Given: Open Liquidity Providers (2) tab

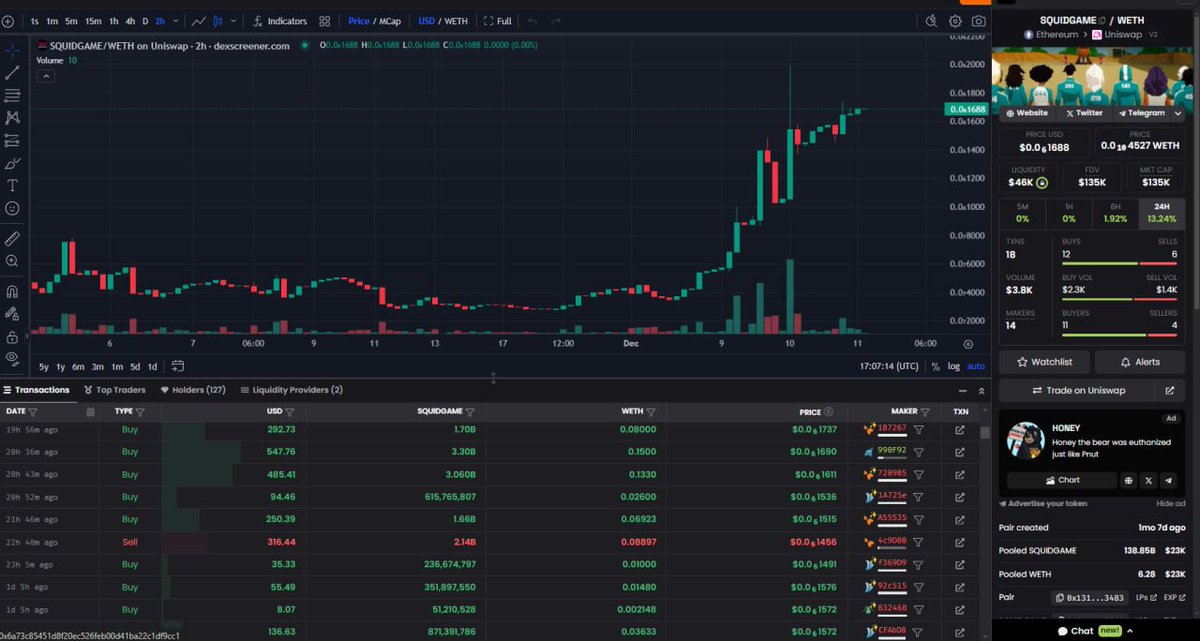Looking at the screenshot, I should (291, 390).
